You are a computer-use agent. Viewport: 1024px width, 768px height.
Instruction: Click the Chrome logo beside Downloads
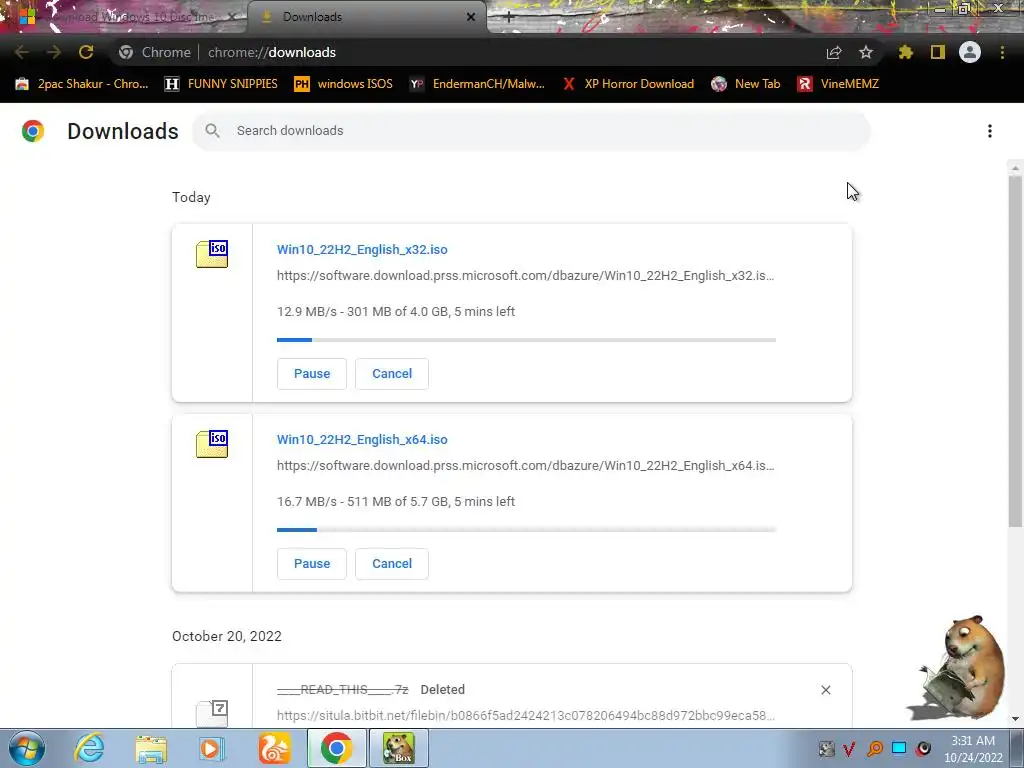33,131
